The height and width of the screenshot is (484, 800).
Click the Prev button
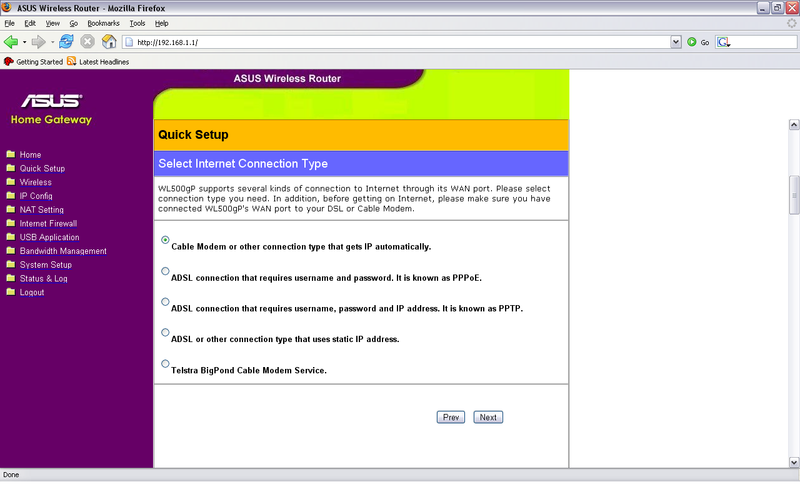451,417
